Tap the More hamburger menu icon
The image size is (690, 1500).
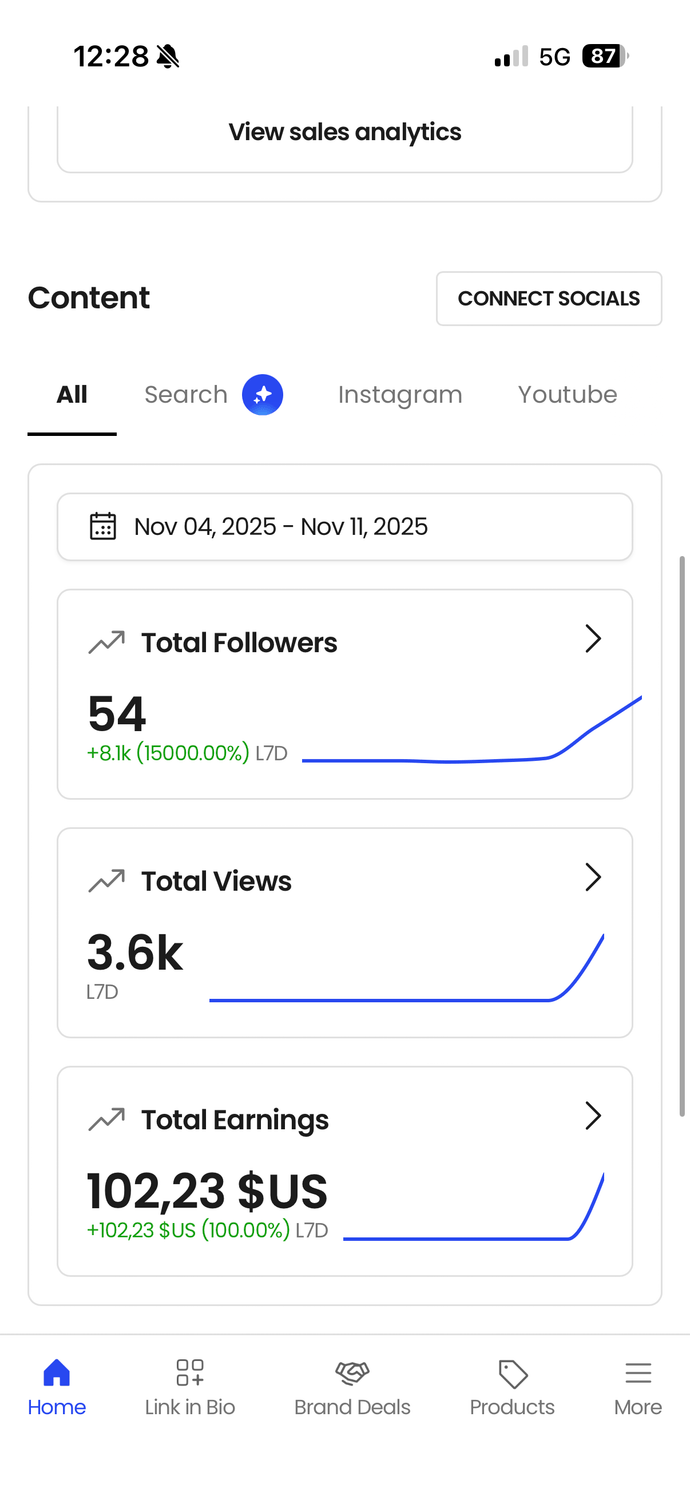[x=638, y=1373]
